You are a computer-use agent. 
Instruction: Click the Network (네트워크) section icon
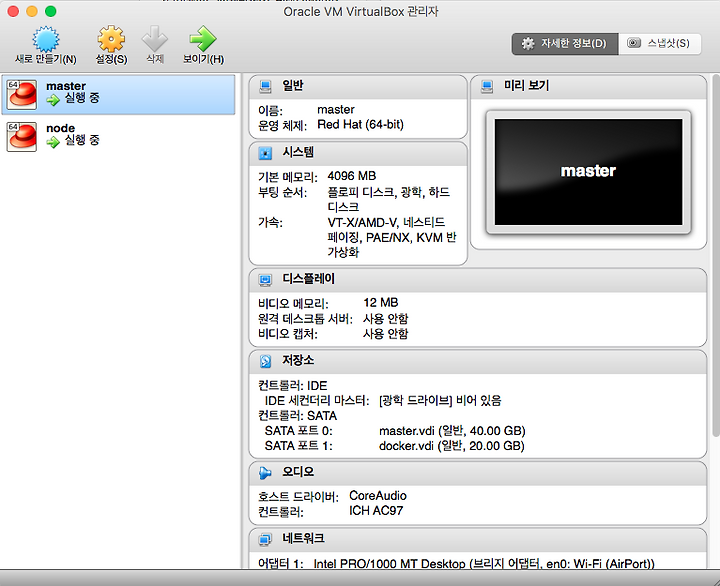pos(265,539)
